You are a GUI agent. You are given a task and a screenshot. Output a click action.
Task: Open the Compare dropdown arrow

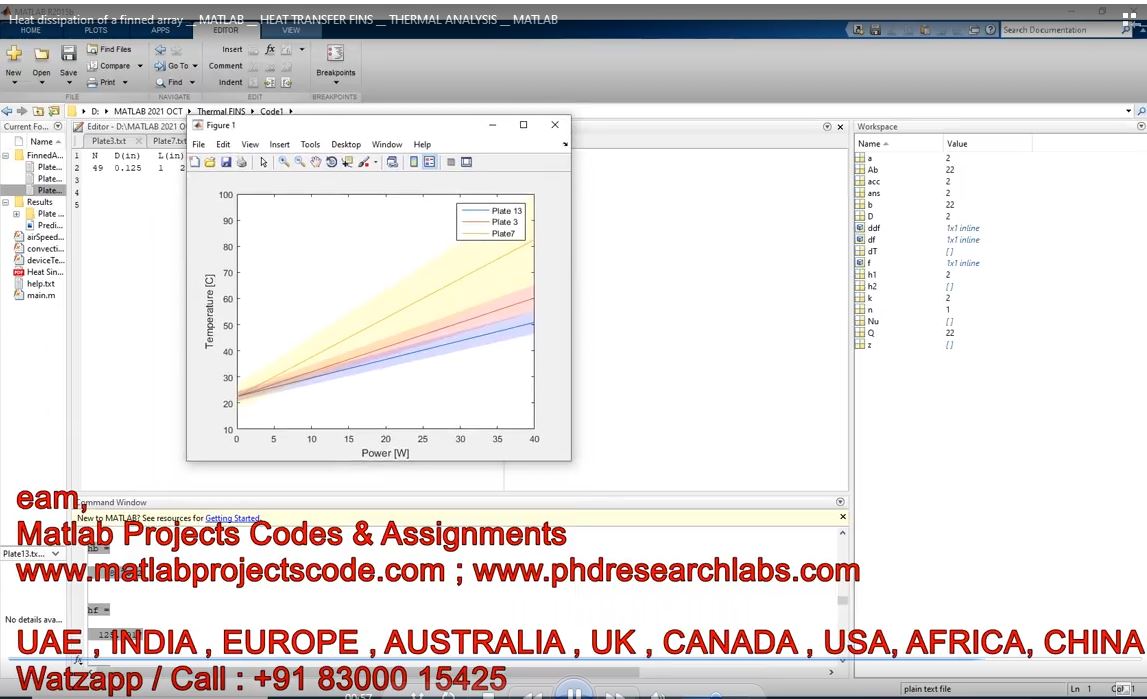(x=140, y=66)
